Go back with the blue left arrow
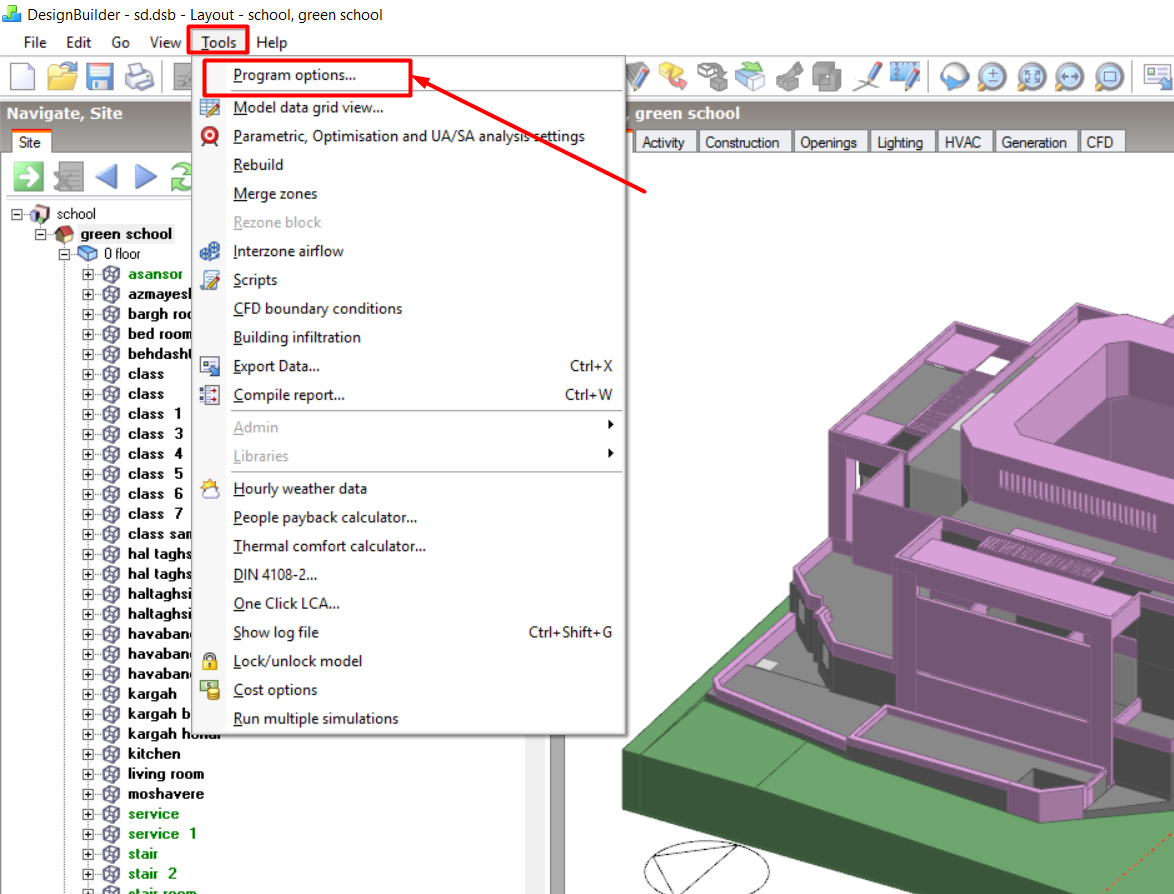 coord(106,177)
